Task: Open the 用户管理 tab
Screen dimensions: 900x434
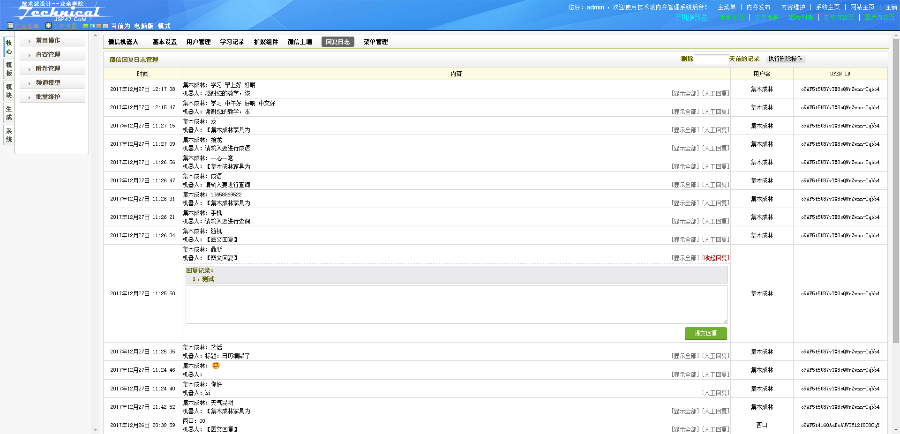Action: pos(198,42)
